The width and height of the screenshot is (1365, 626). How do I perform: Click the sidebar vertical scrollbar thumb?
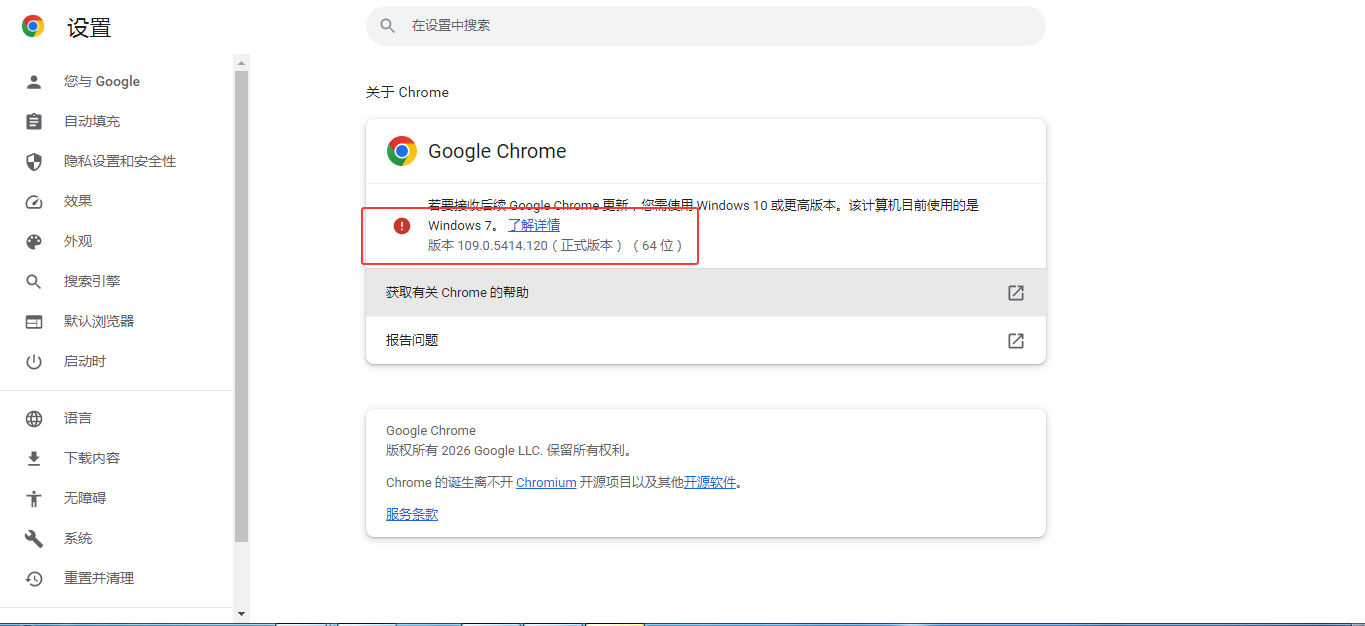coord(241,306)
